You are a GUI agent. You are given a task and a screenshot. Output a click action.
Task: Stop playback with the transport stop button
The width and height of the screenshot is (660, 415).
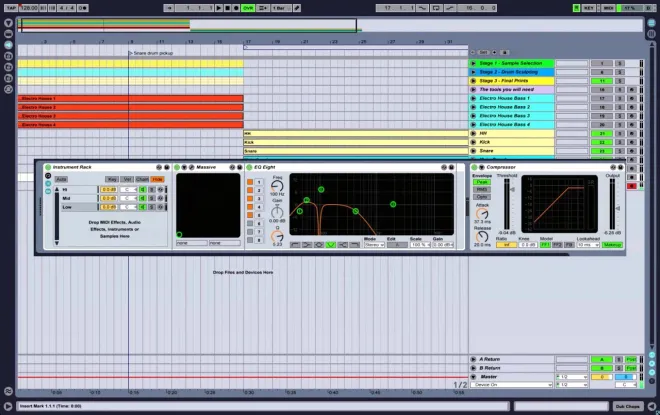(x=227, y=8)
